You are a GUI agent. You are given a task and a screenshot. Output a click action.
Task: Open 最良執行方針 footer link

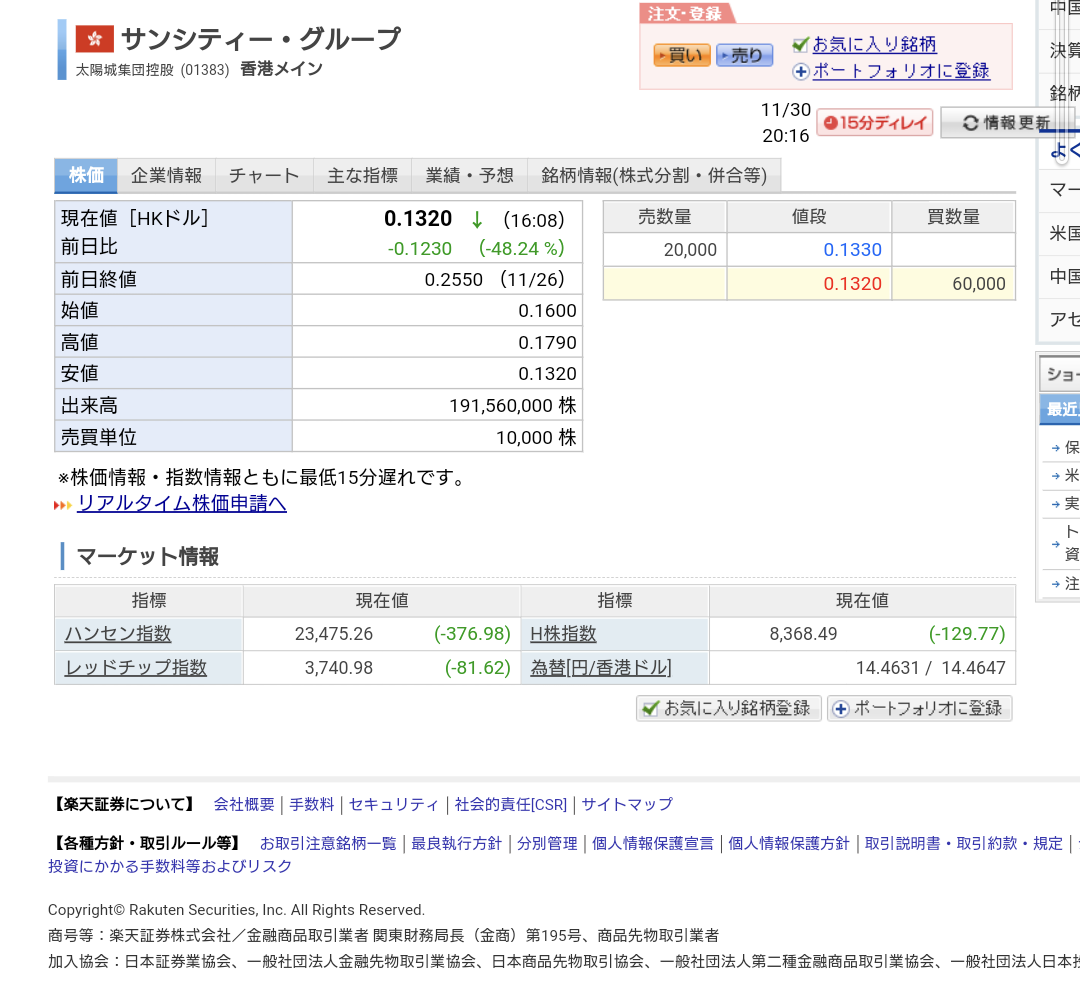[x=456, y=844]
